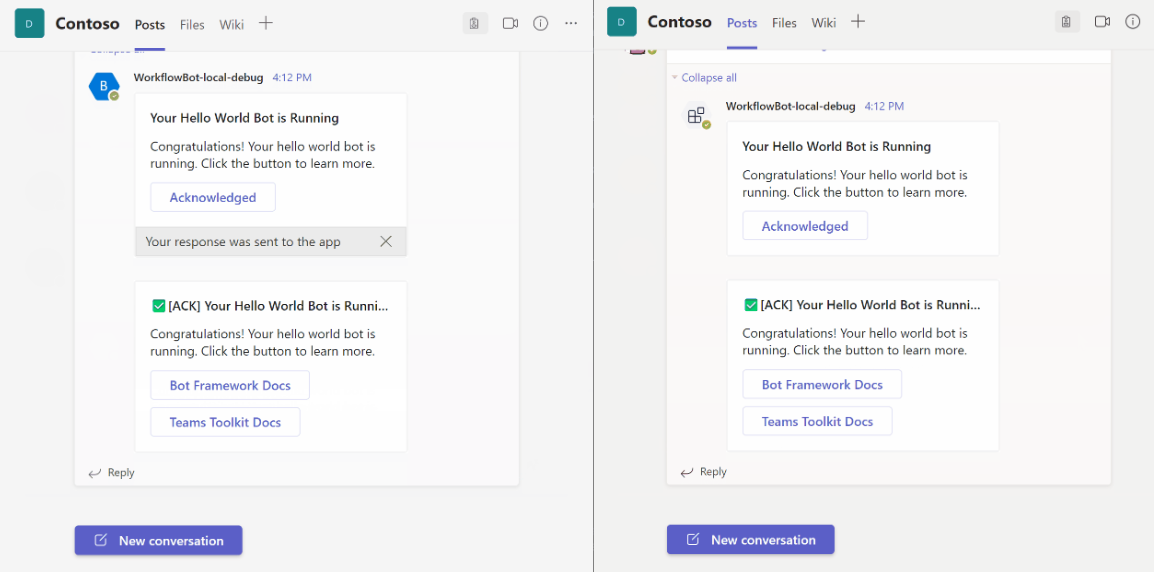This screenshot has width=1154, height=572.
Task: Switch to the Wiki tab in the left window
Action: point(231,24)
